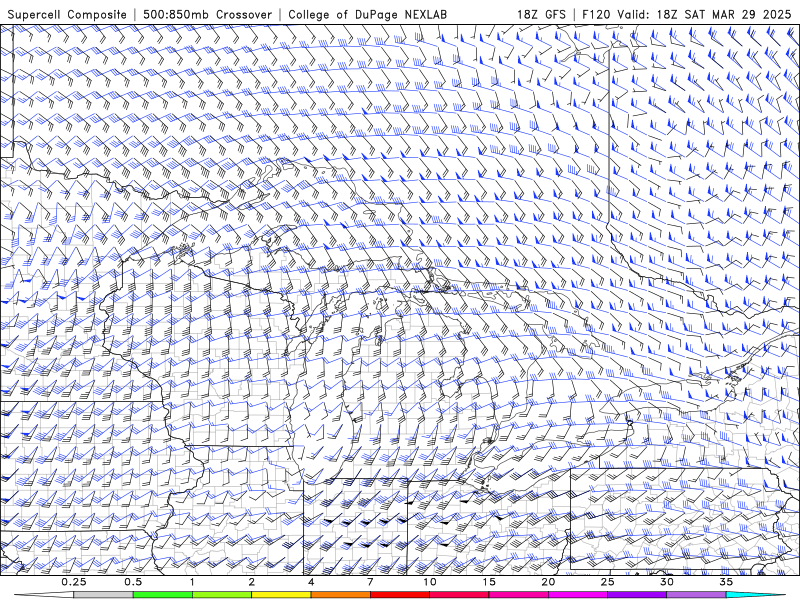Click the legend value 15

pos(489,582)
